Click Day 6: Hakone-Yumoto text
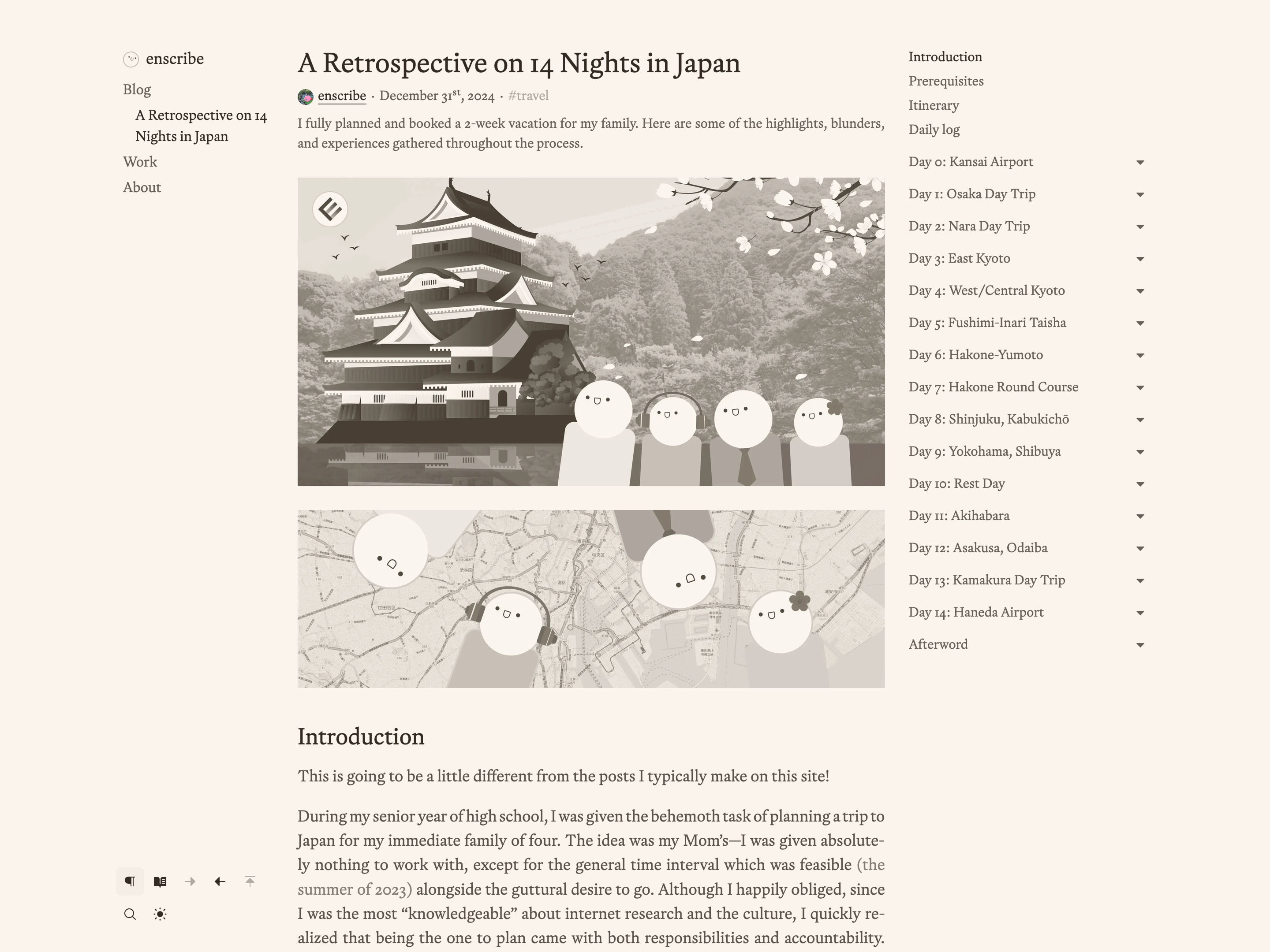Image resolution: width=1270 pixels, height=952 pixels. point(975,355)
